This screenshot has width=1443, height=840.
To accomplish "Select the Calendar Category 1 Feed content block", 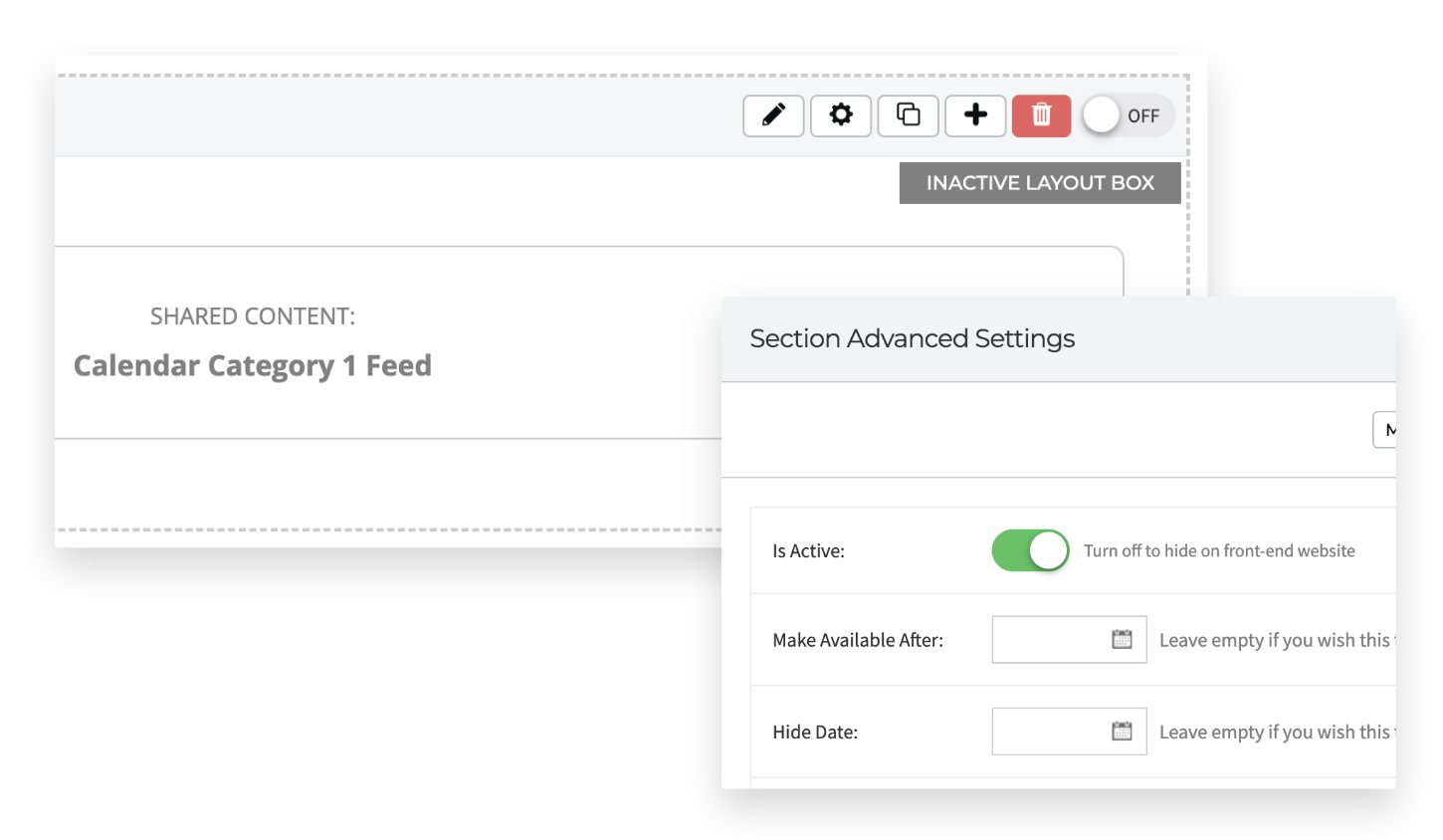I will (x=252, y=365).
